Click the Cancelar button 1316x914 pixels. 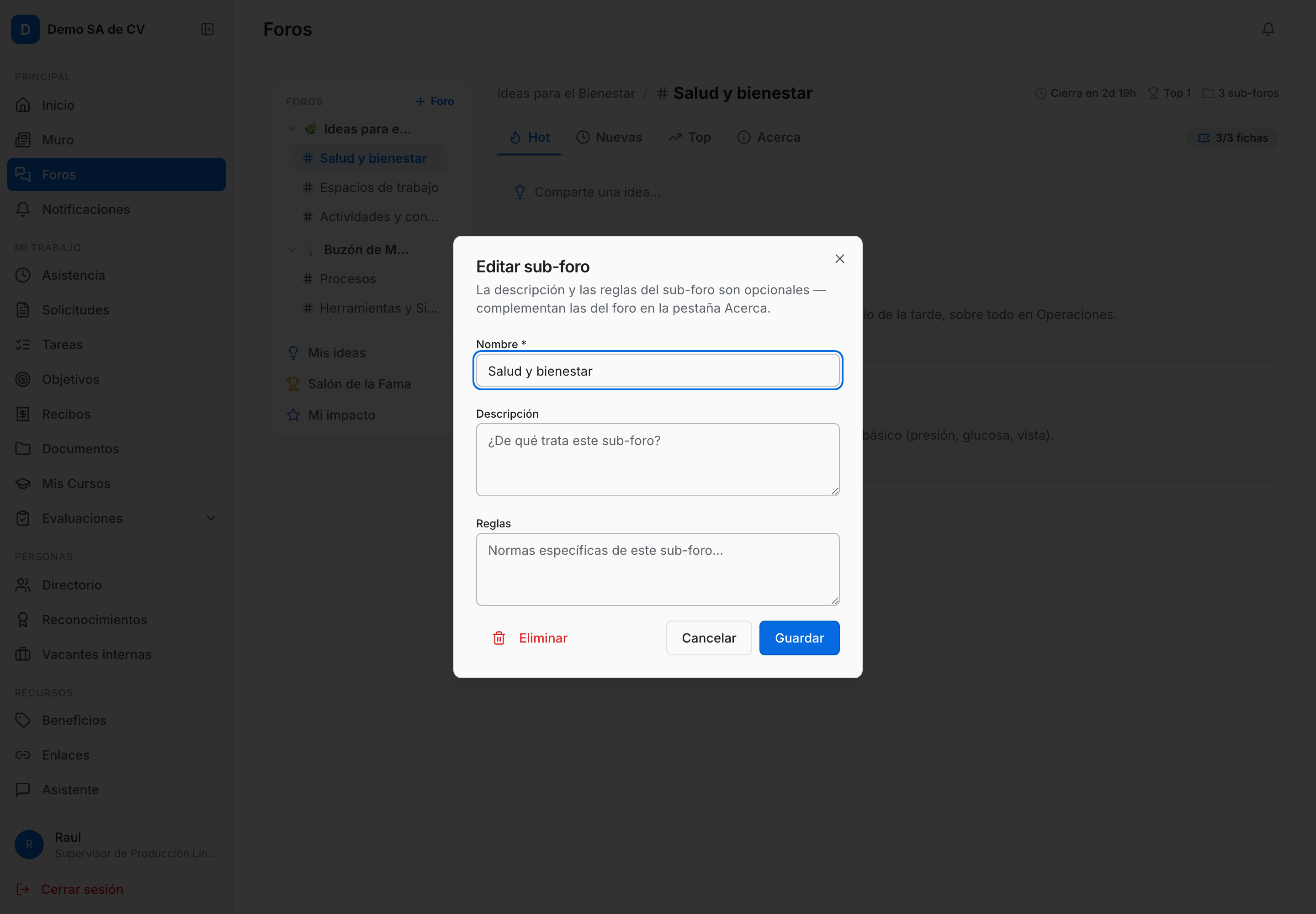[709, 638]
